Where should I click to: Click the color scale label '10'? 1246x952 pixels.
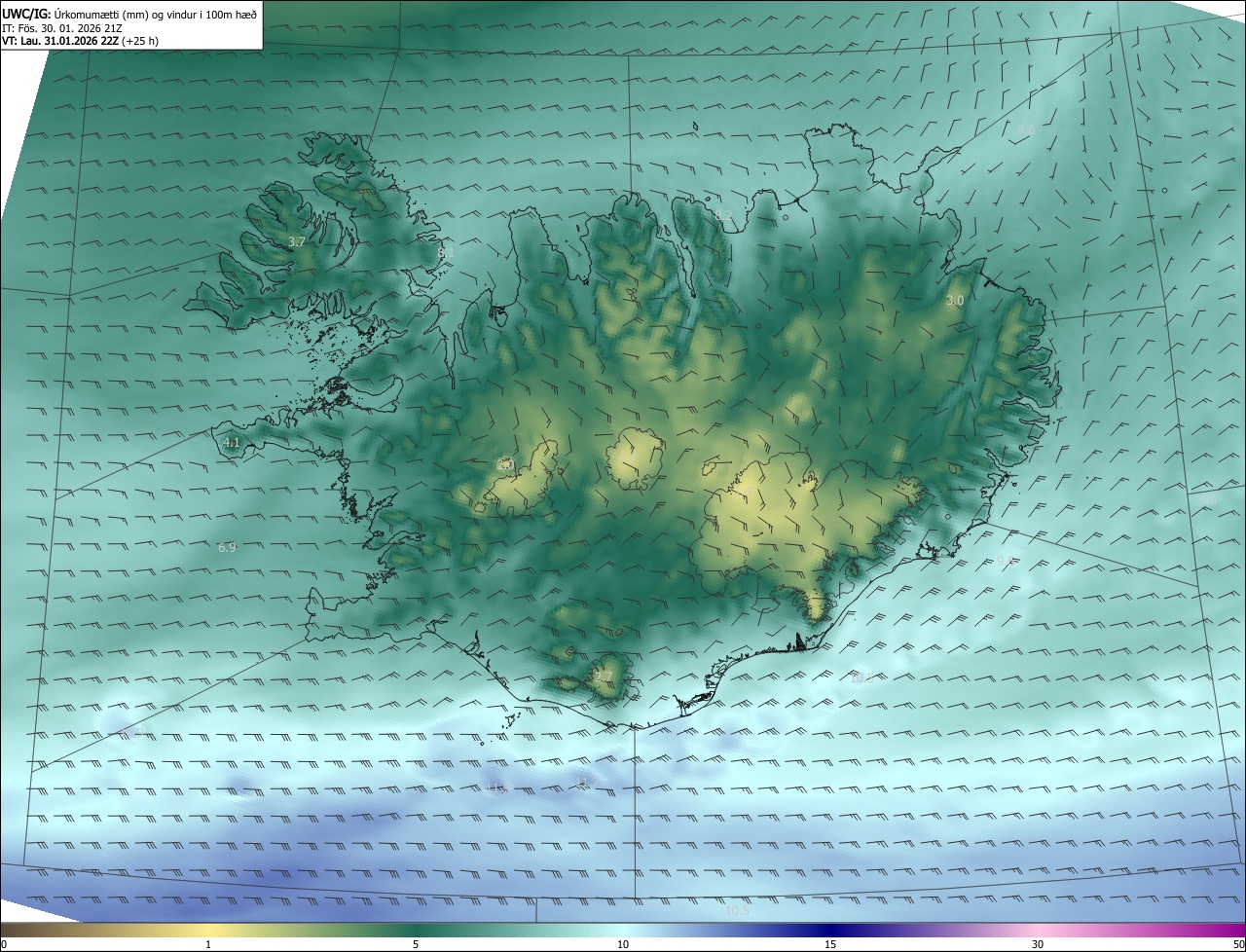click(623, 944)
